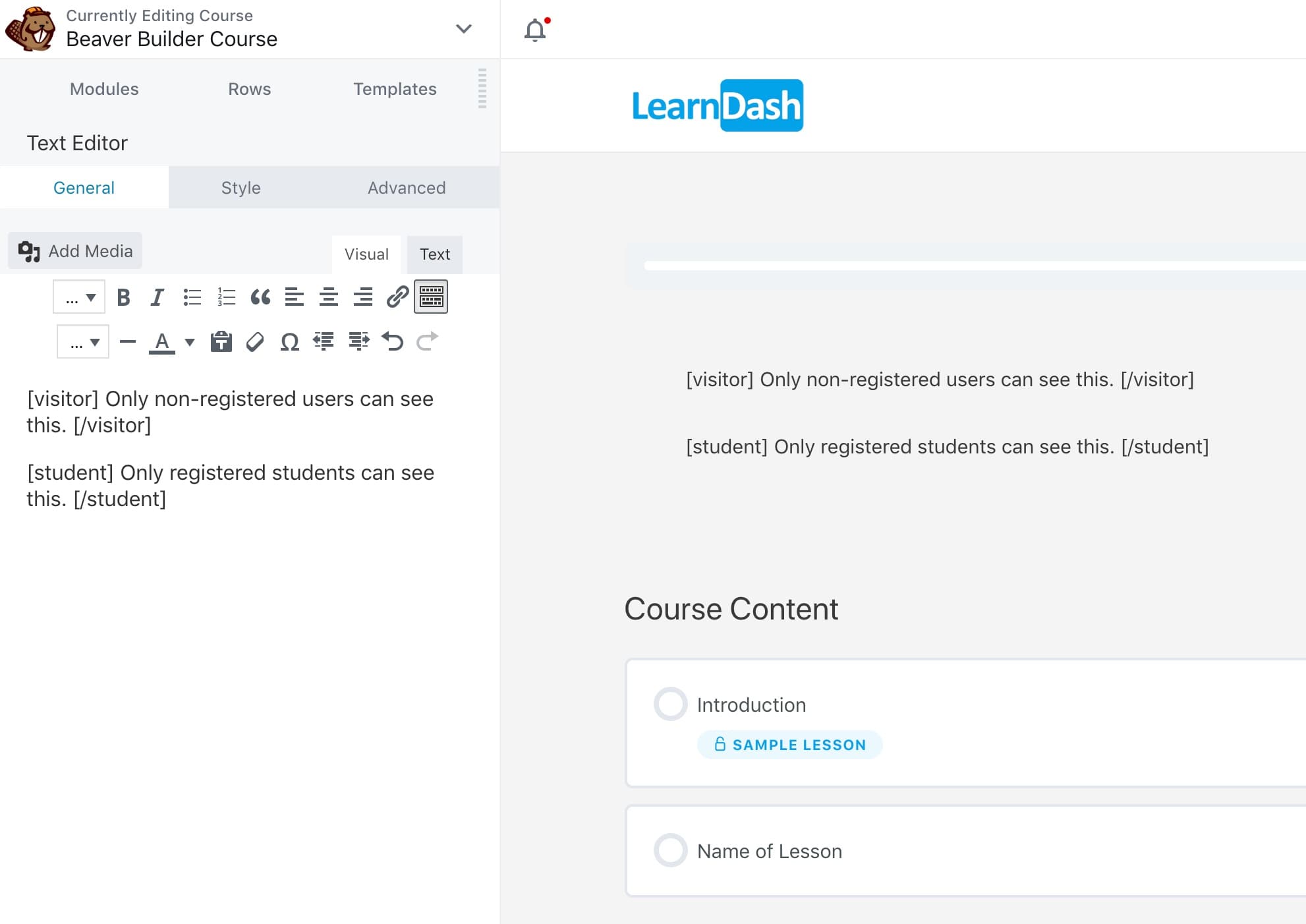Switch to the Modules tab

[104, 89]
